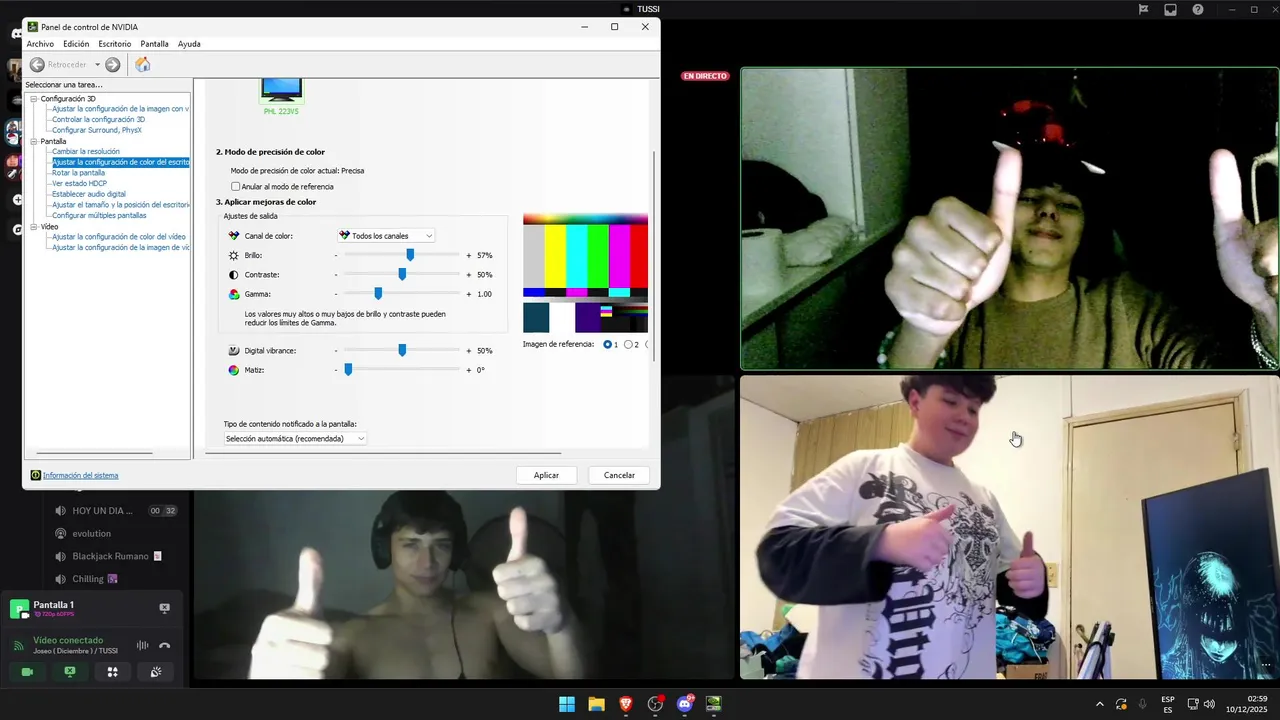This screenshot has width=1280, height=720.
Task: Show hidden tray icons chevron
Action: point(1100,704)
